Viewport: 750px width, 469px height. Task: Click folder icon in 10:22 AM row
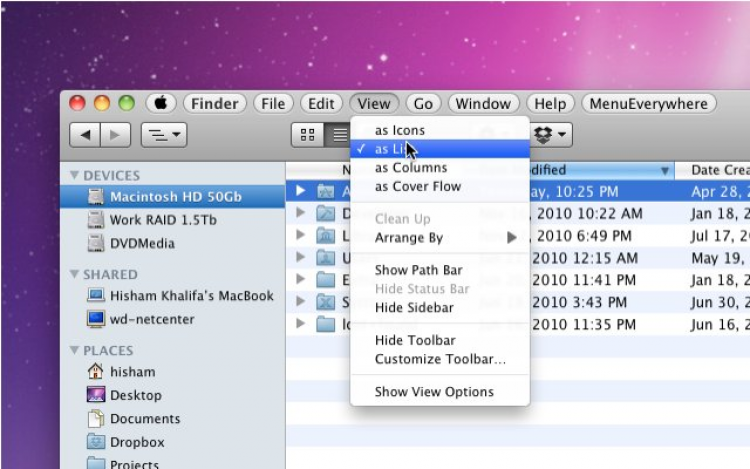click(326, 213)
